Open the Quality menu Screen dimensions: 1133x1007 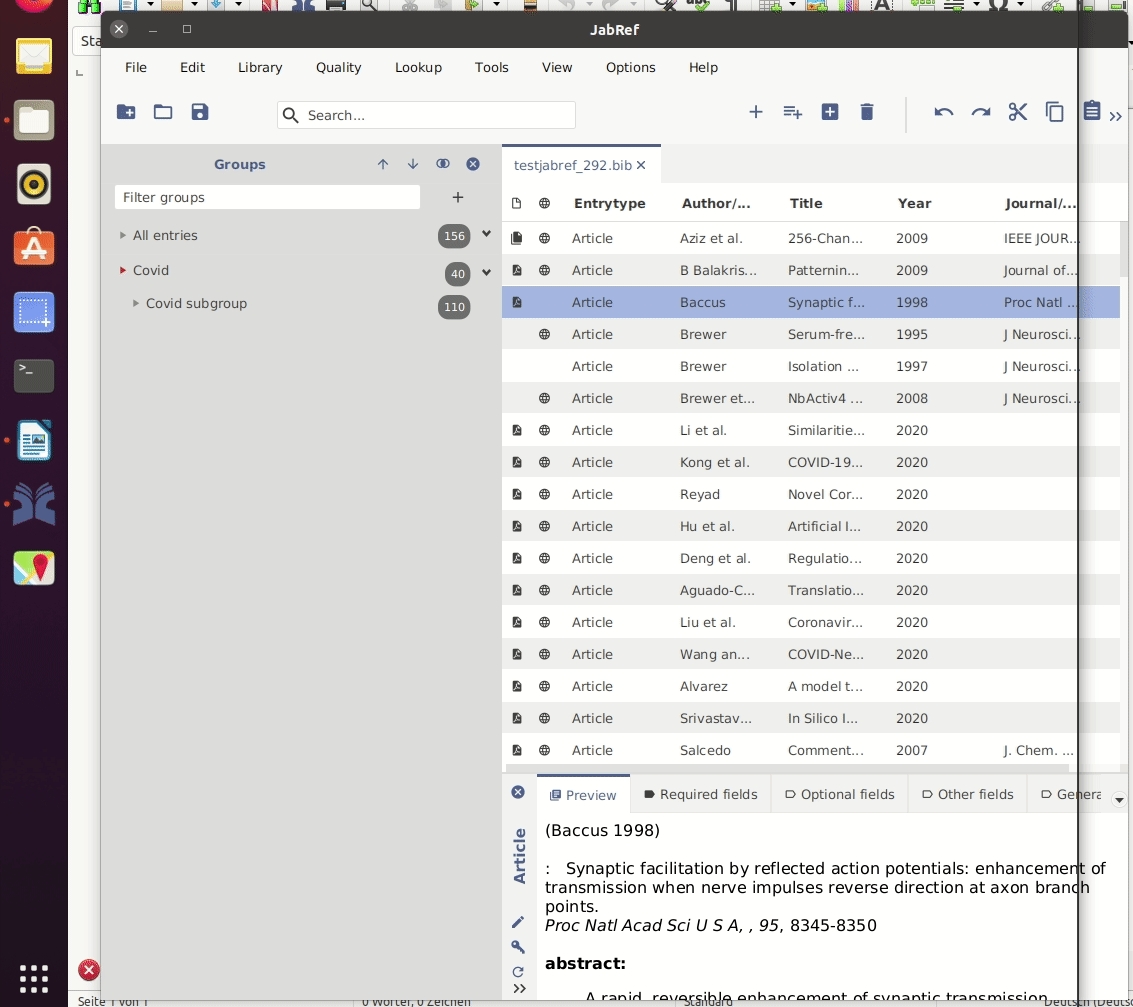pos(338,67)
